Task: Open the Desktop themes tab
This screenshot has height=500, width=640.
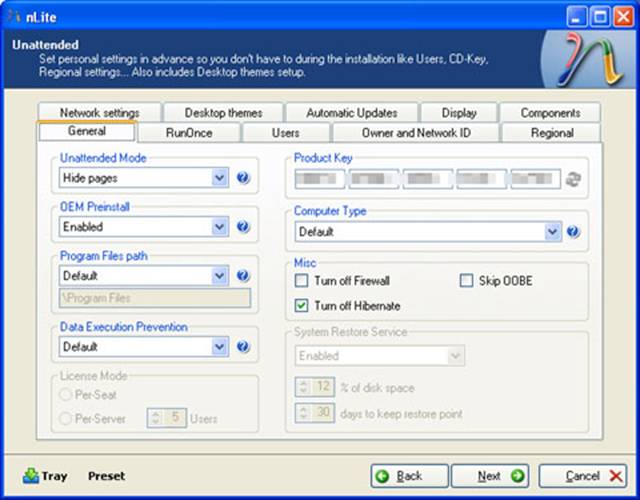Action: point(223,113)
